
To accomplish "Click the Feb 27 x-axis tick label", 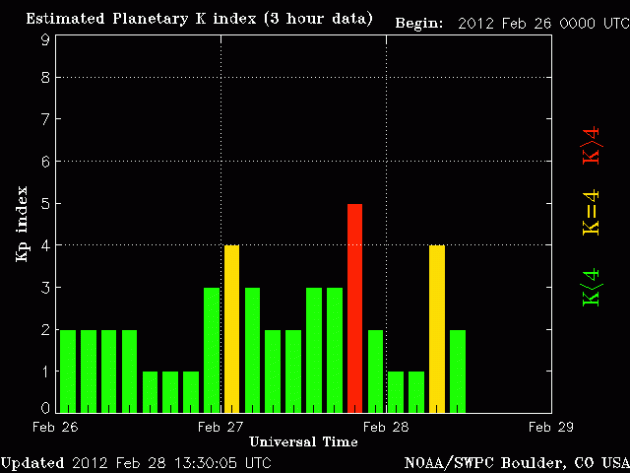I will pyautogui.click(x=221, y=426).
